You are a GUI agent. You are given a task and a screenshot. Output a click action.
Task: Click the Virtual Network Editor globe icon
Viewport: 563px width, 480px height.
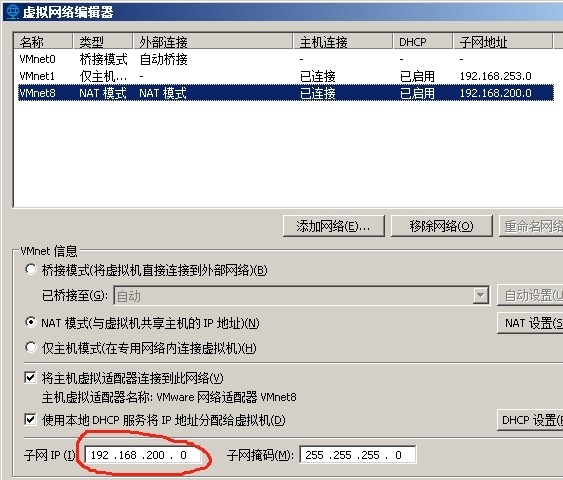12,11
